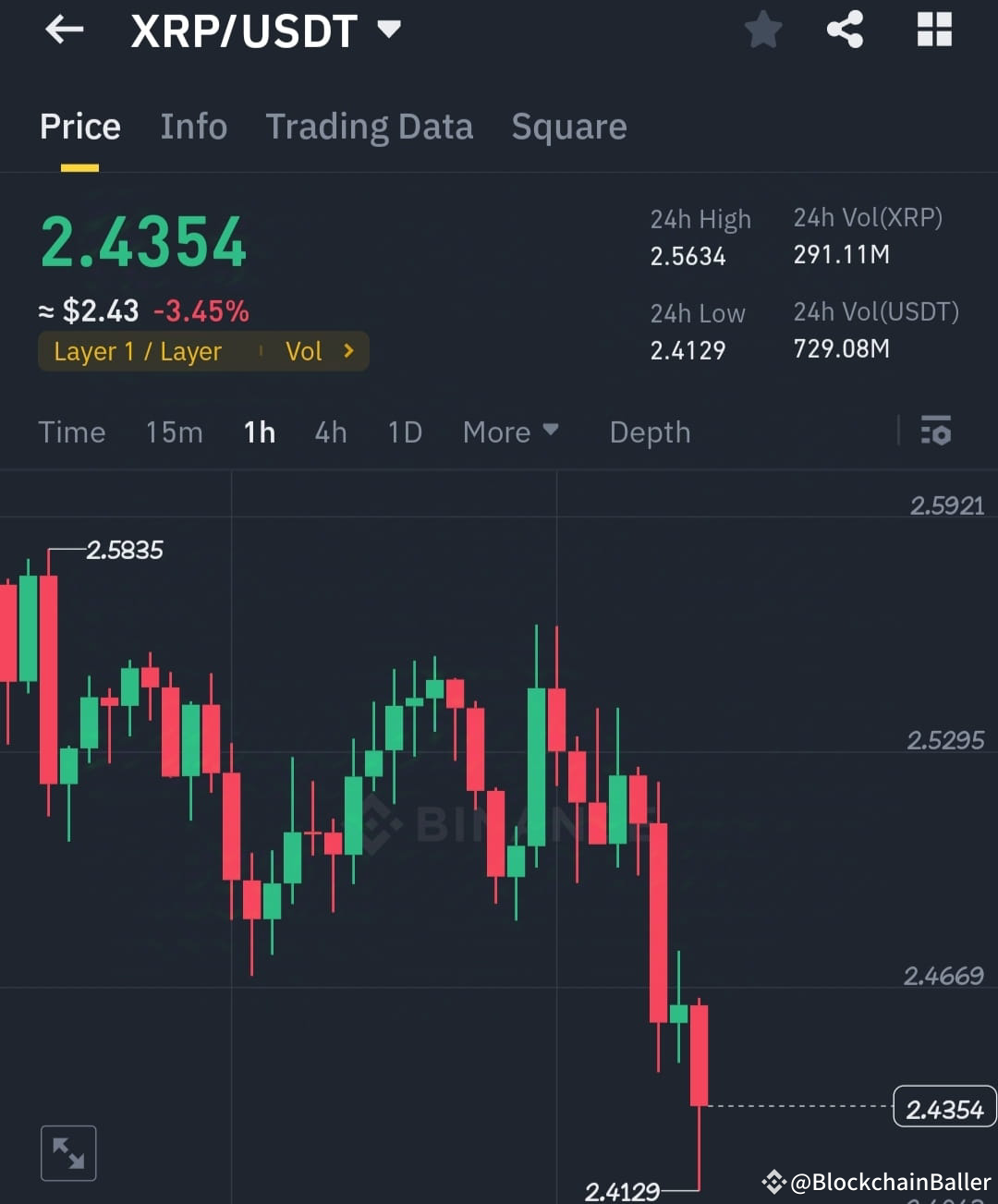Select the Time chart mode
The height and width of the screenshot is (1204, 998).
[x=72, y=432]
